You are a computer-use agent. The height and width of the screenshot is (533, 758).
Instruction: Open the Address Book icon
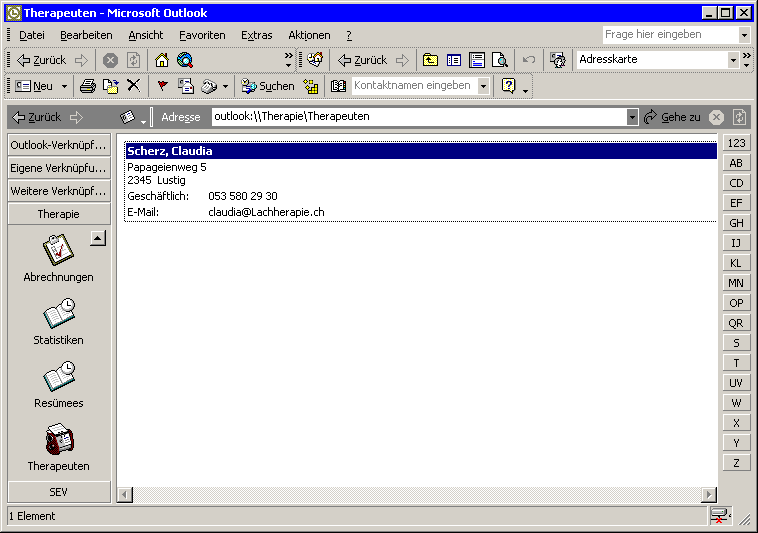point(338,86)
